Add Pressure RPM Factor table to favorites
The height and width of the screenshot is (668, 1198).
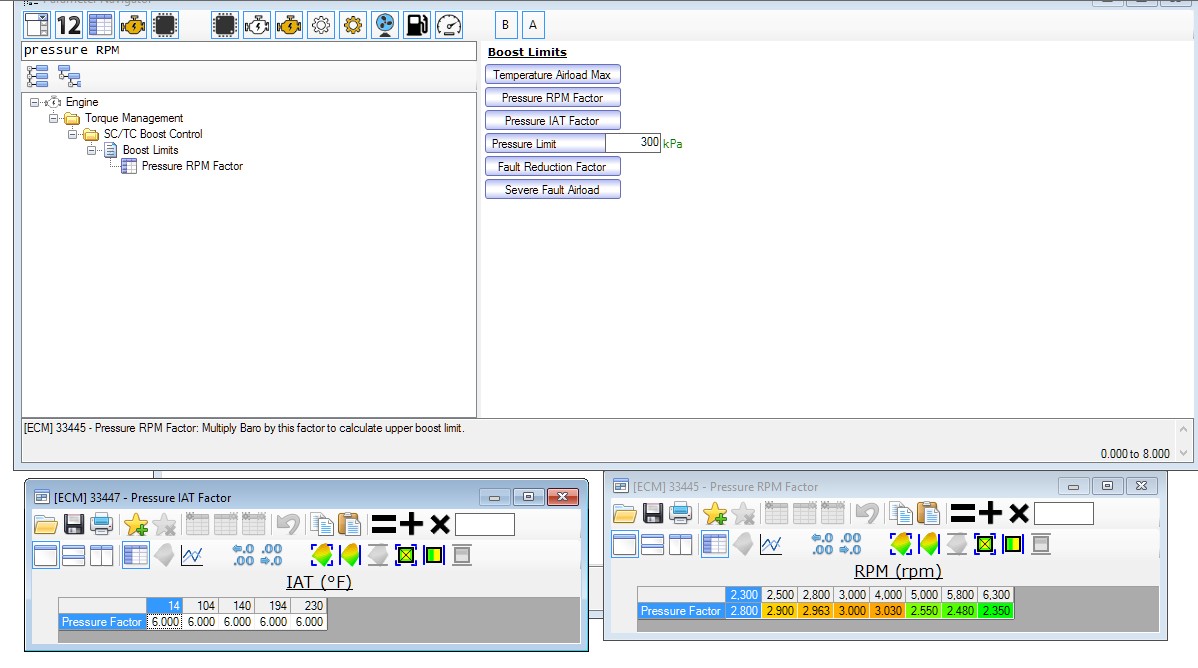click(x=715, y=514)
